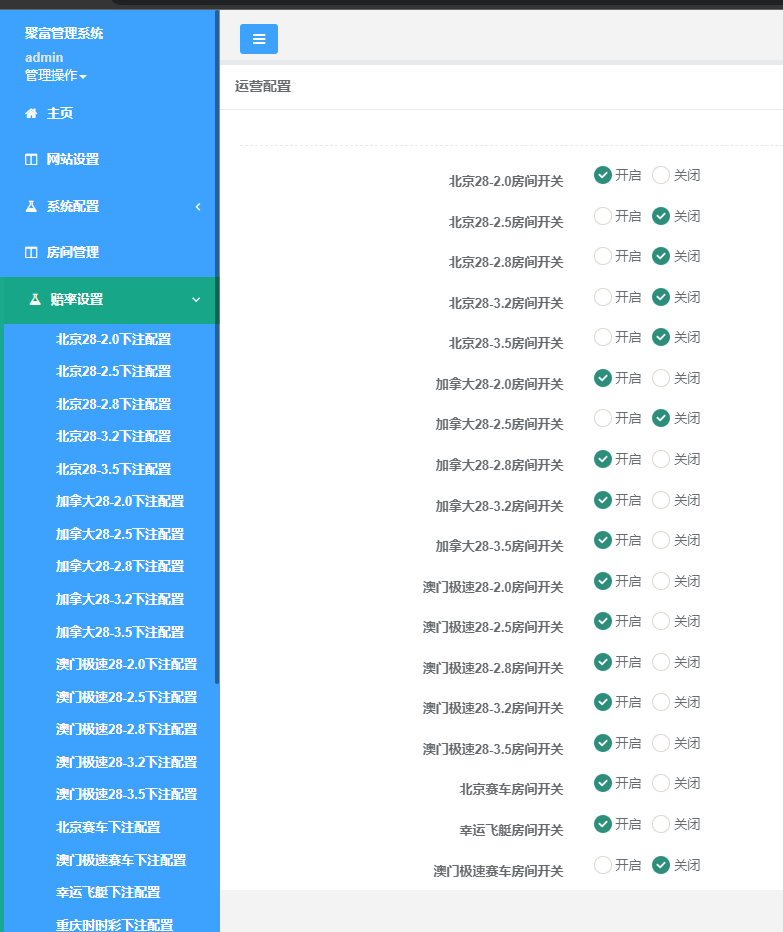Set 加拿大28-2.0房间开关 to 关闭
783x932 pixels.
click(x=661, y=378)
